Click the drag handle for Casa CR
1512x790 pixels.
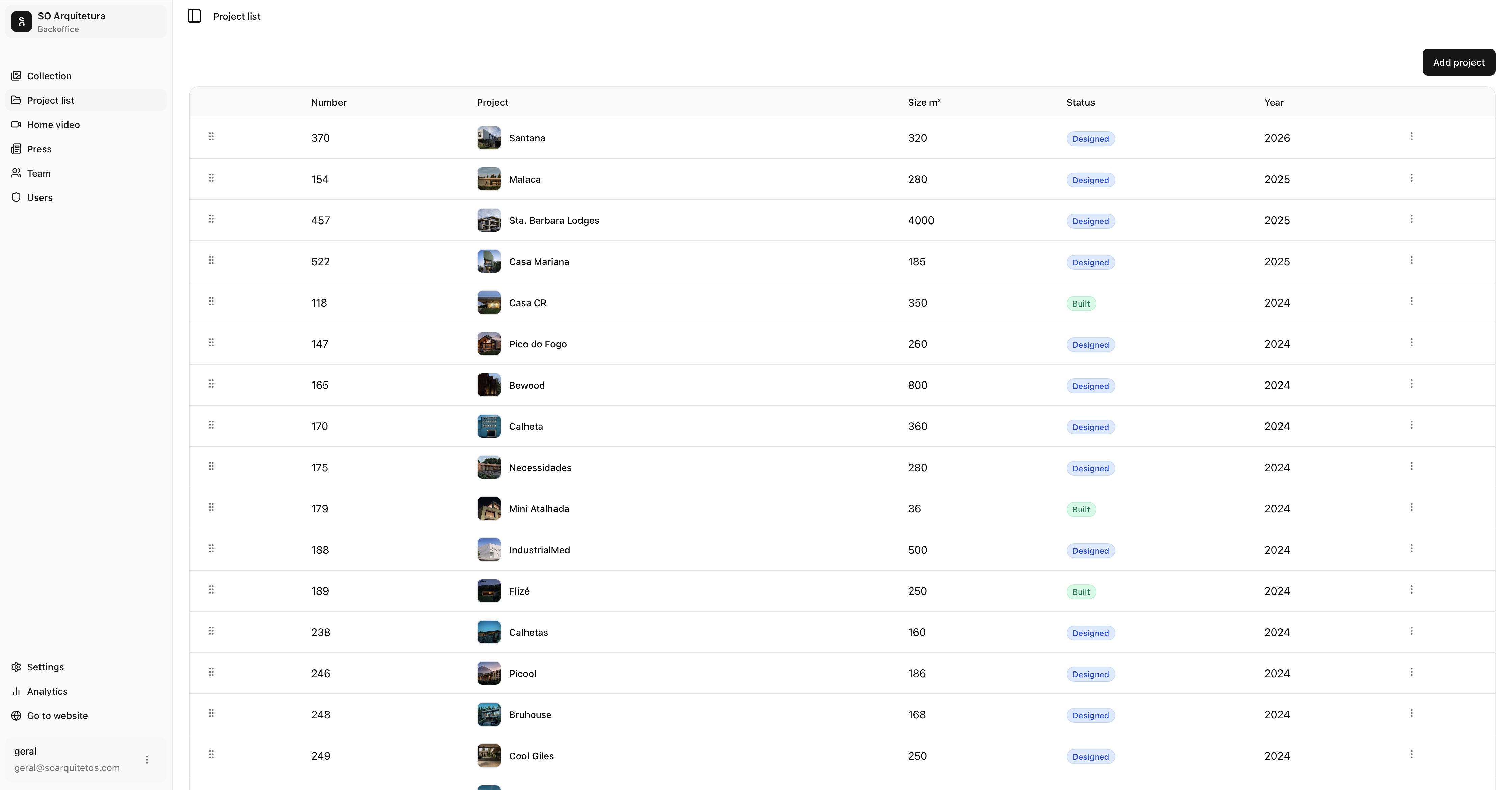(x=211, y=301)
